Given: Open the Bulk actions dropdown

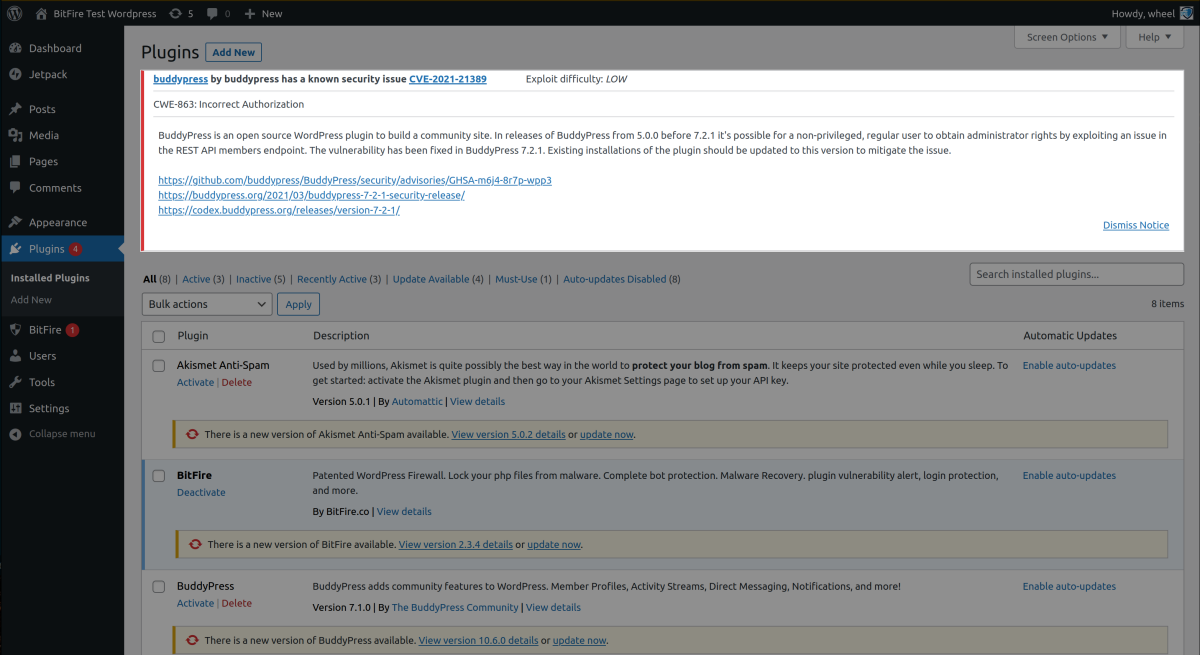Looking at the screenshot, I should coord(207,304).
